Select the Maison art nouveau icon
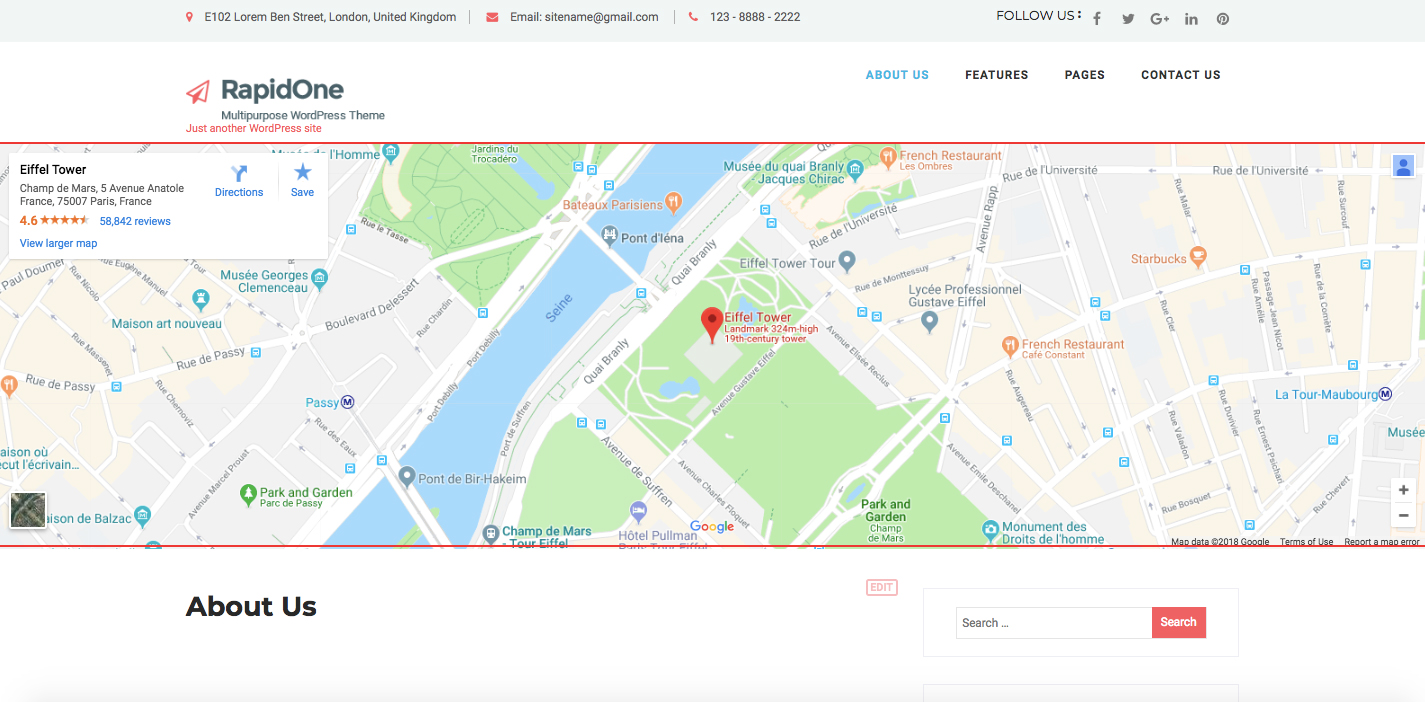 click(x=200, y=298)
